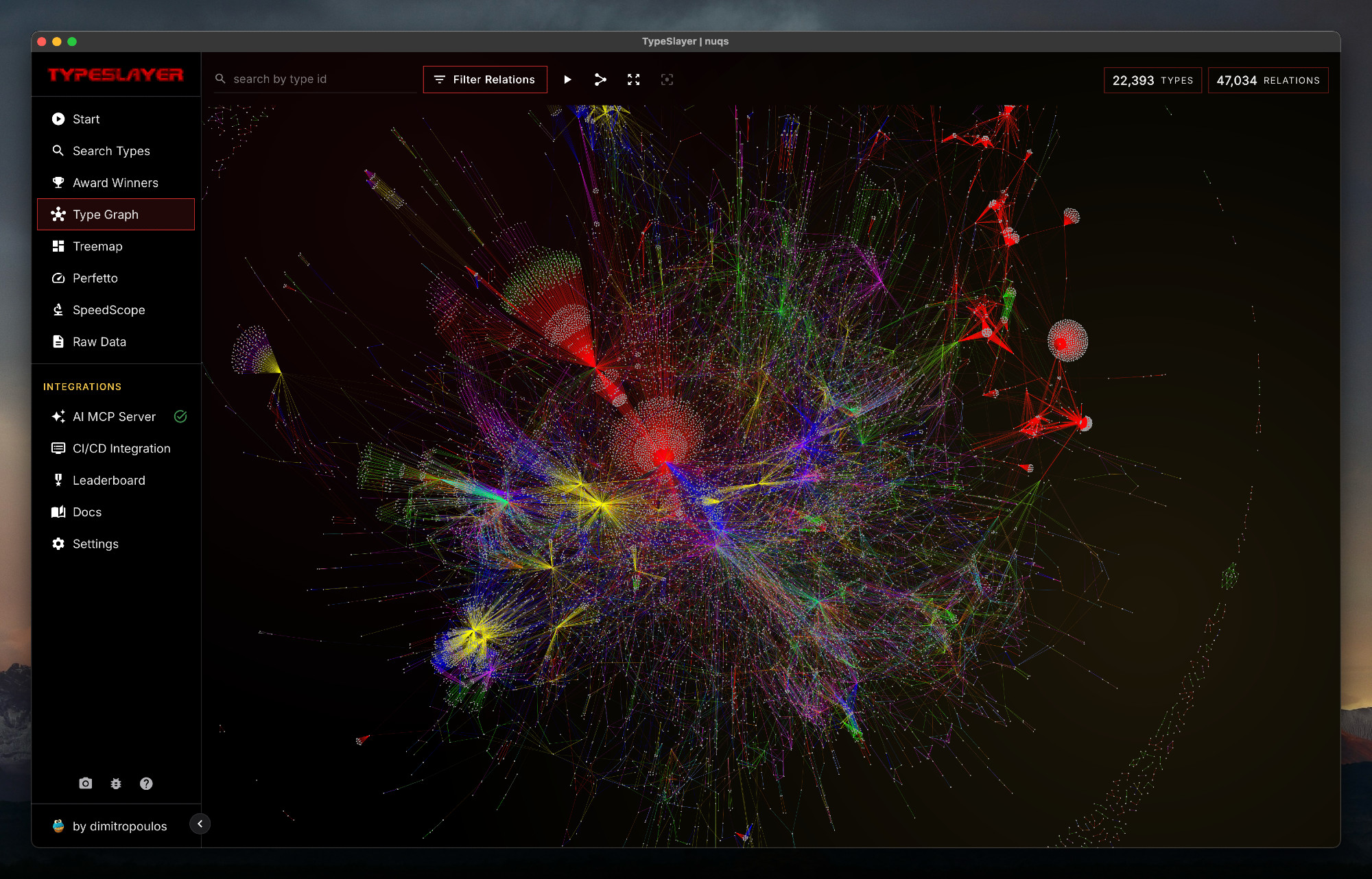
Task: Click the help question mark icon
Action: 146,783
